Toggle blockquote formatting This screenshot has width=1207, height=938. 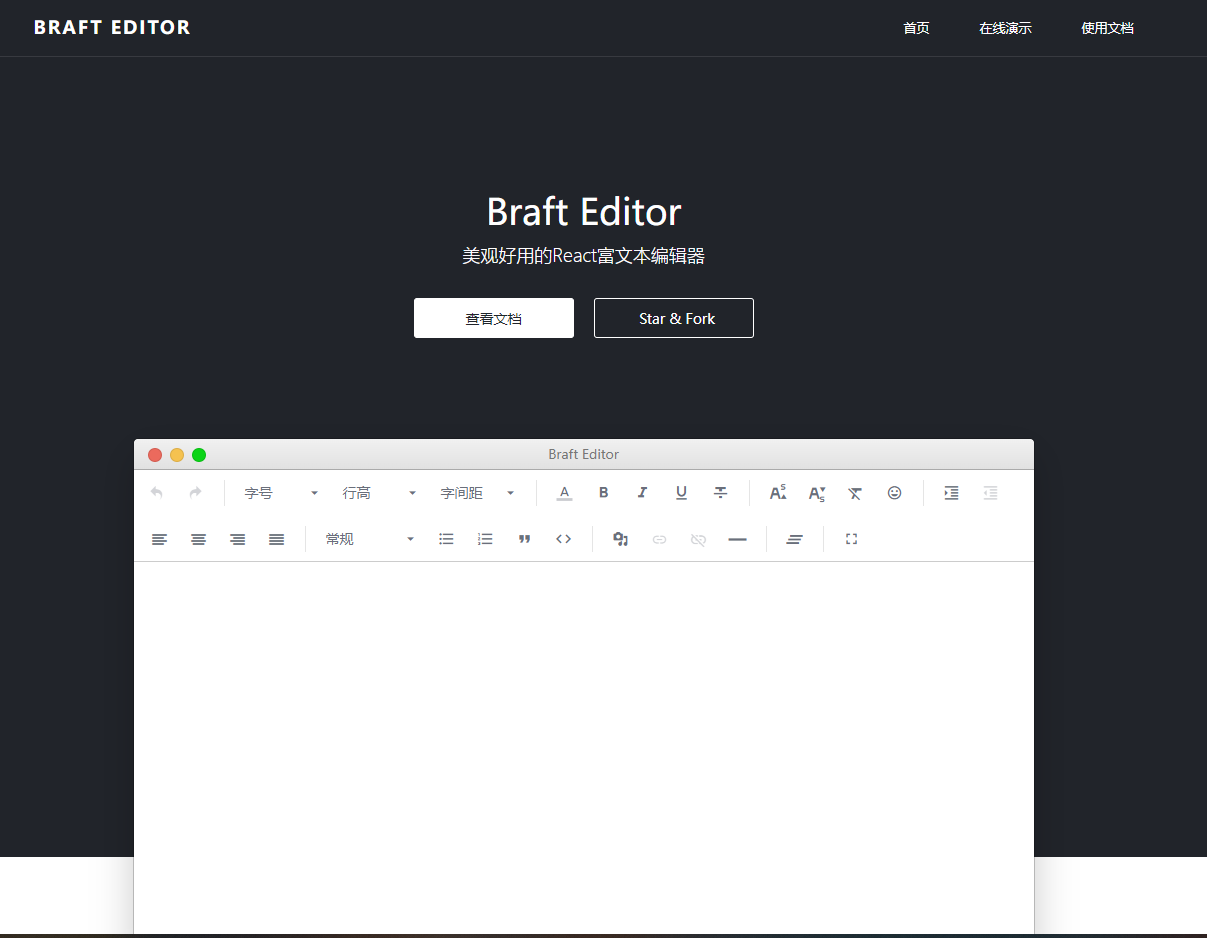coord(524,539)
